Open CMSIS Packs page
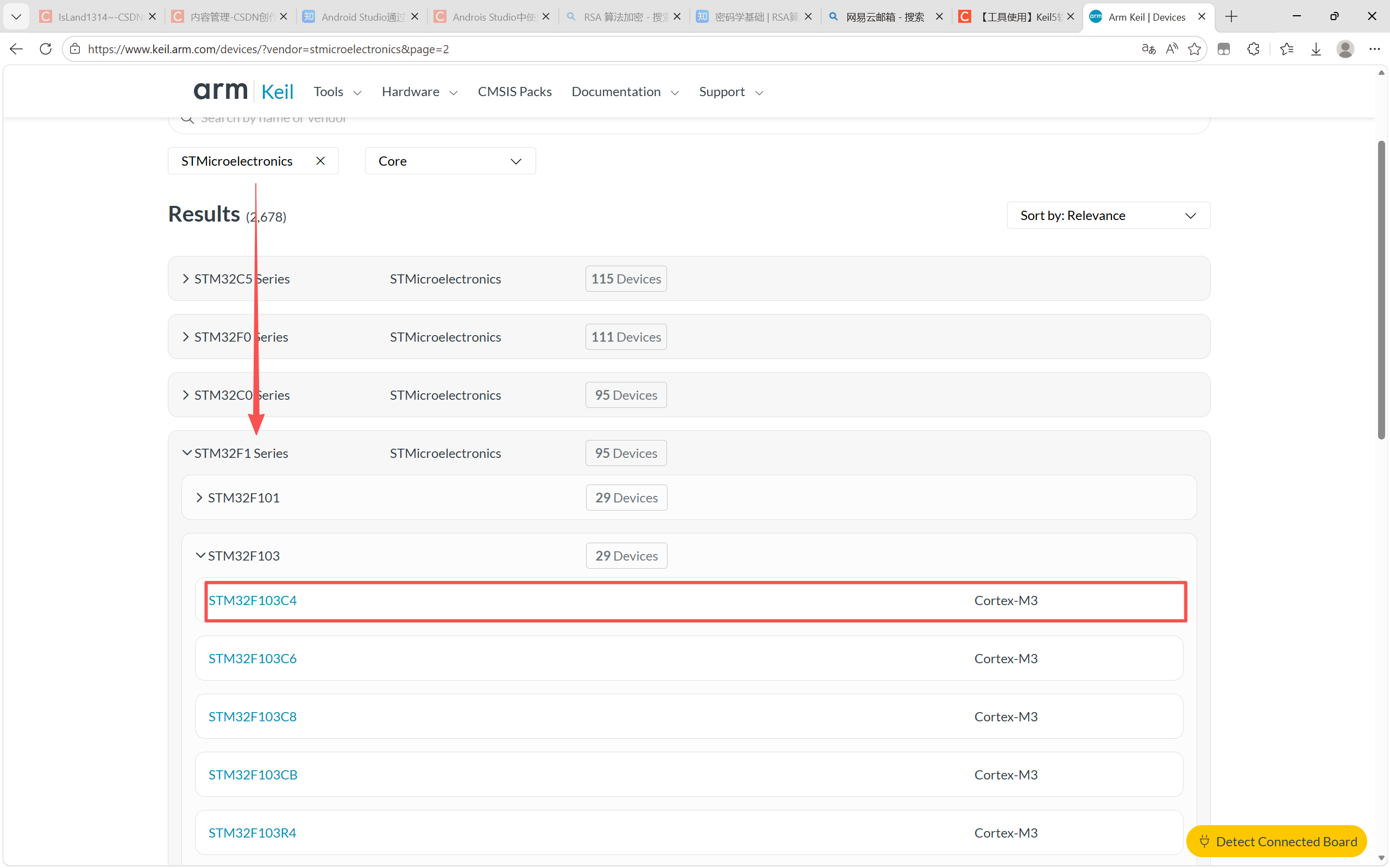This screenshot has width=1390, height=868. (x=514, y=92)
